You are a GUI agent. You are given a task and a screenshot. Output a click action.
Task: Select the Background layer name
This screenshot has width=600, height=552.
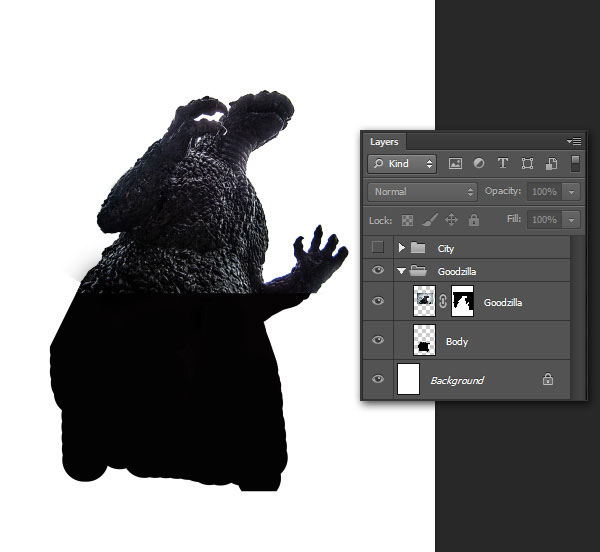457,380
